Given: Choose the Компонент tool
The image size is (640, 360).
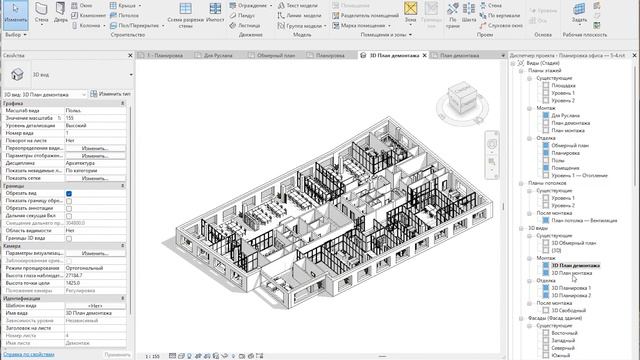Looking at the screenshot, I should point(88,16).
